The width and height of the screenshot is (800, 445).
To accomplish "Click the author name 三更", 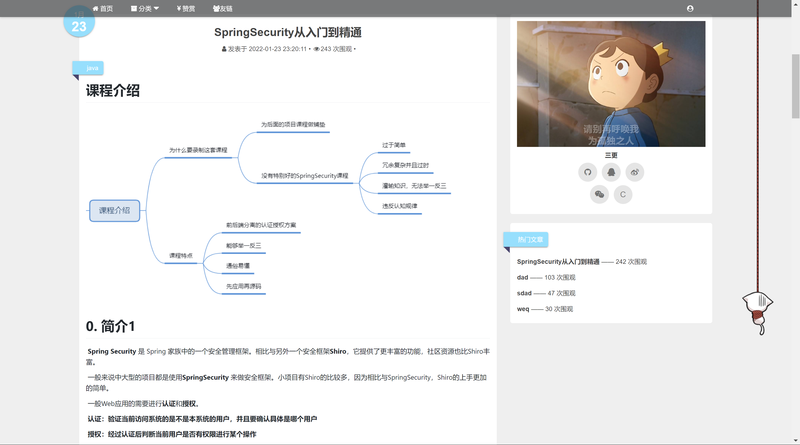I will click(x=611, y=155).
